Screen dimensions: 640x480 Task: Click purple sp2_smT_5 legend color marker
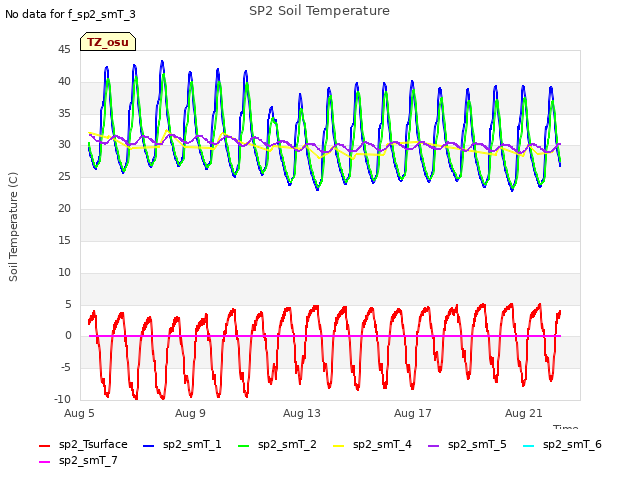click(433, 446)
